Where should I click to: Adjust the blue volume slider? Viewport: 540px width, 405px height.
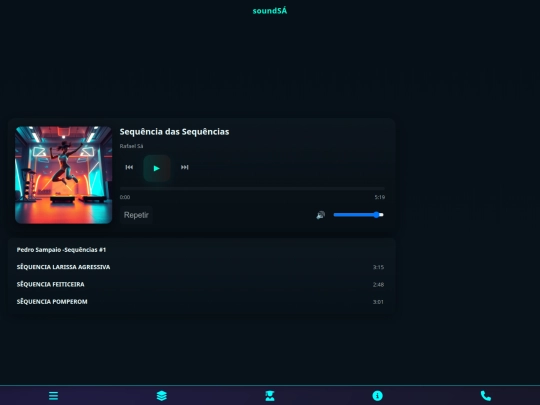(x=359, y=215)
